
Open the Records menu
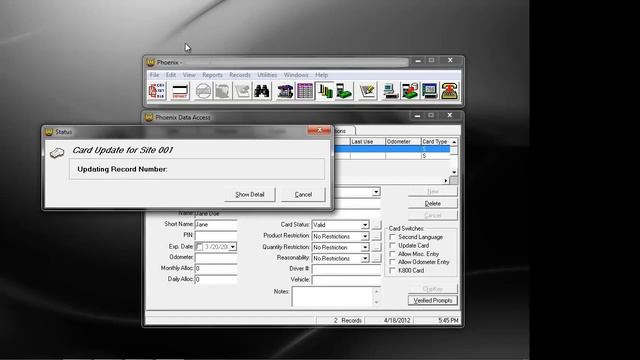click(x=240, y=75)
